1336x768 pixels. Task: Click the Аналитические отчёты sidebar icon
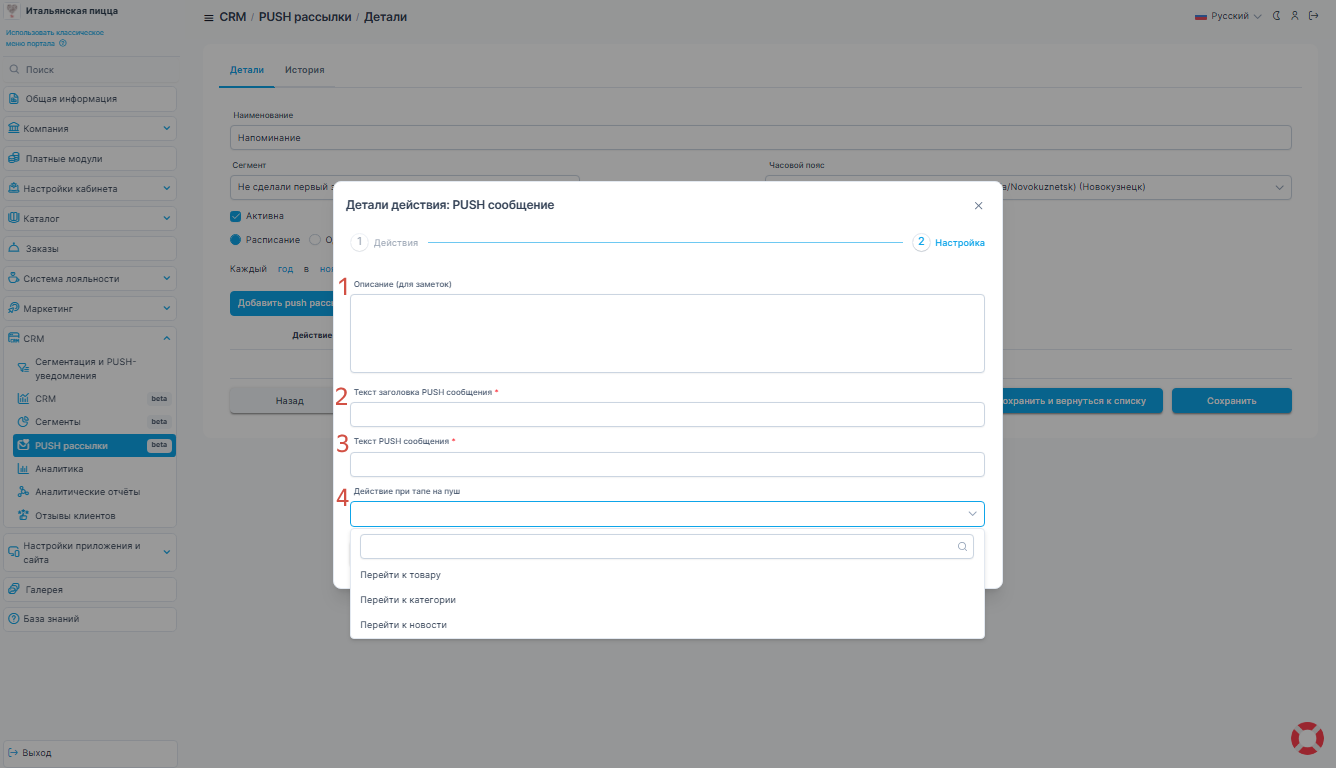pyautogui.click(x=23, y=492)
